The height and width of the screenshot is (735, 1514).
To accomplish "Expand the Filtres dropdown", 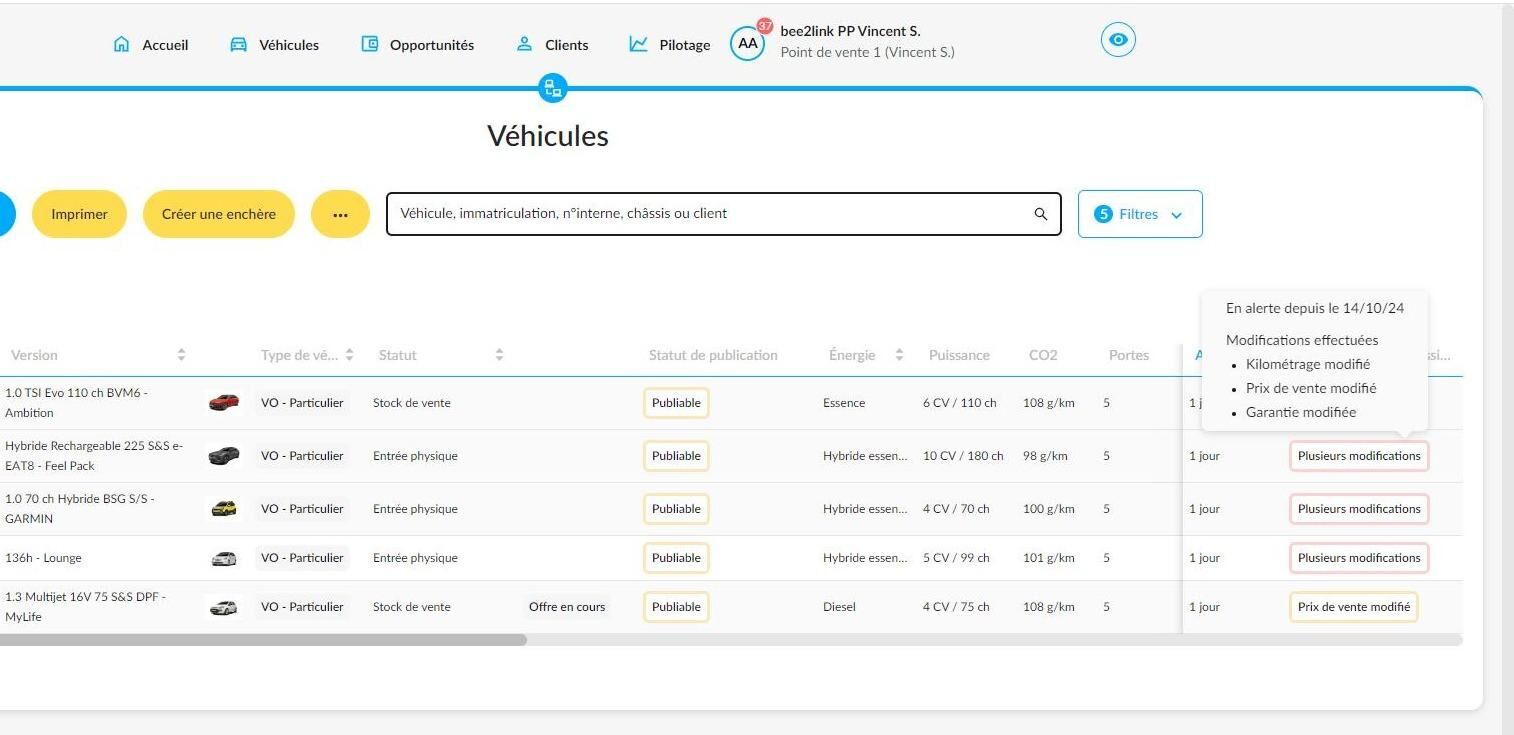I will pyautogui.click(x=1140, y=214).
